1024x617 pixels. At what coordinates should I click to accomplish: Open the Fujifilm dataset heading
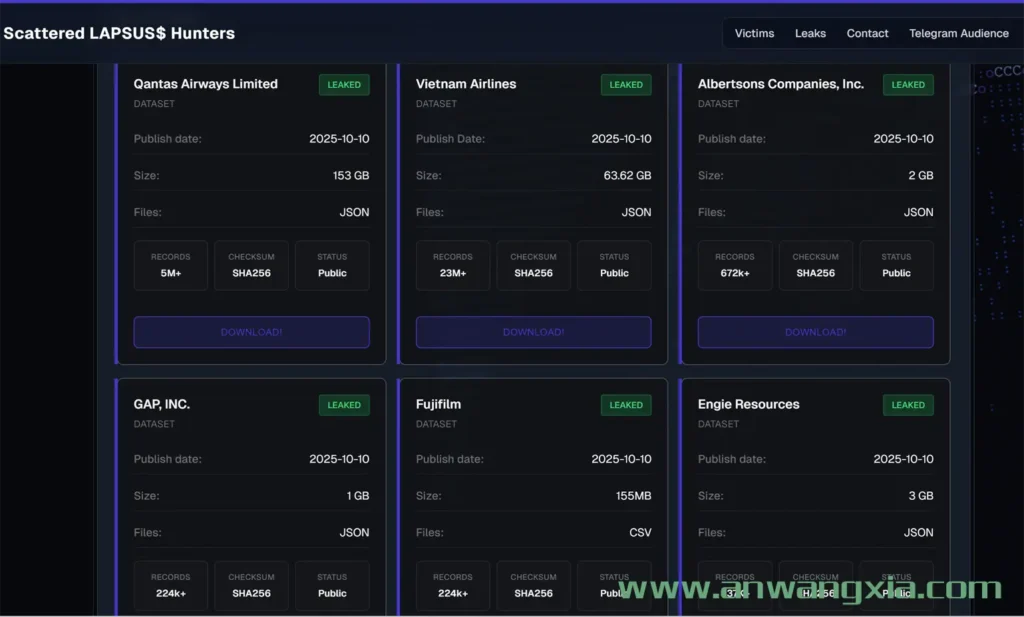click(438, 404)
